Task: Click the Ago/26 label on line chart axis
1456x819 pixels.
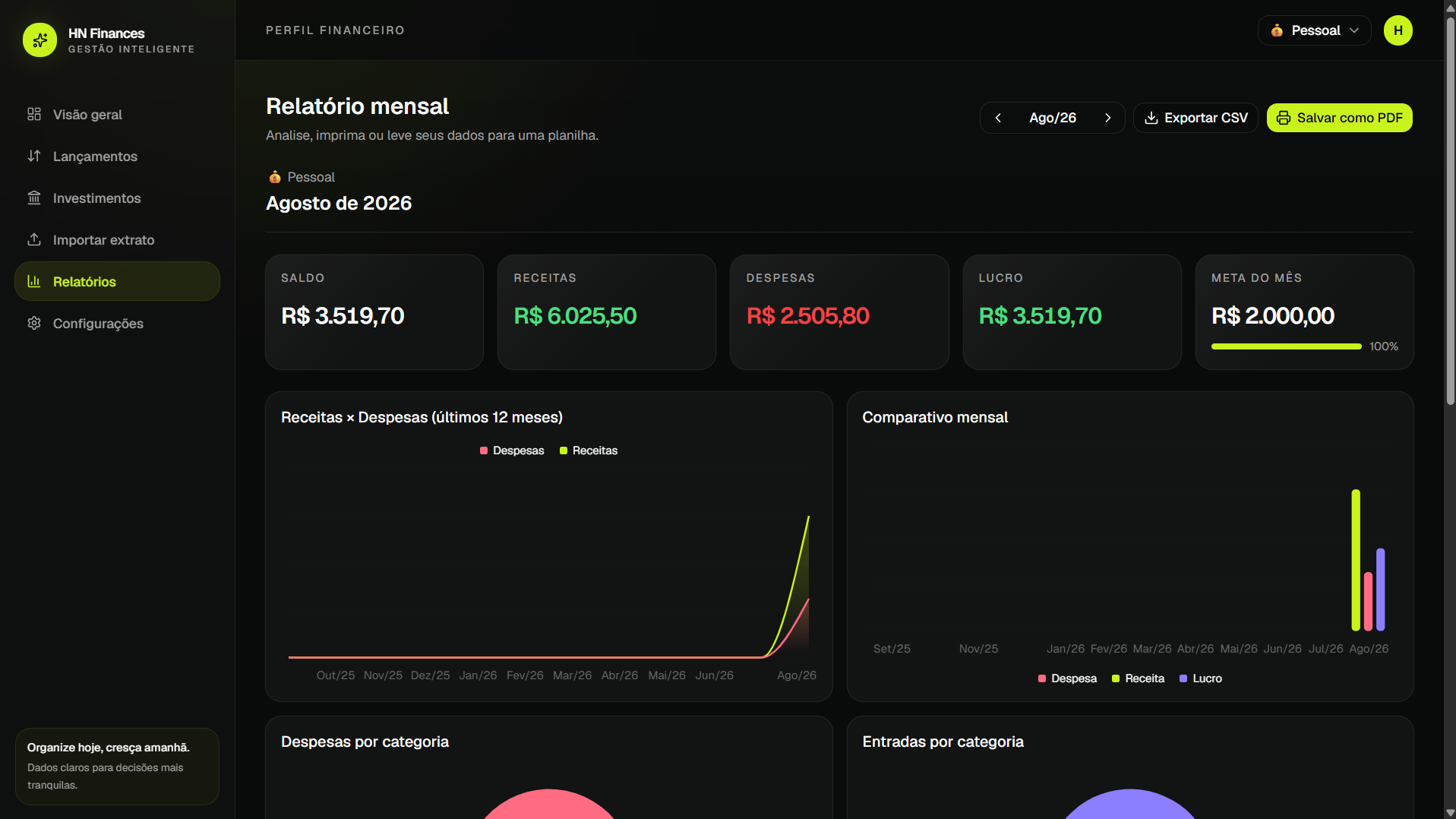Action: [797, 675]
